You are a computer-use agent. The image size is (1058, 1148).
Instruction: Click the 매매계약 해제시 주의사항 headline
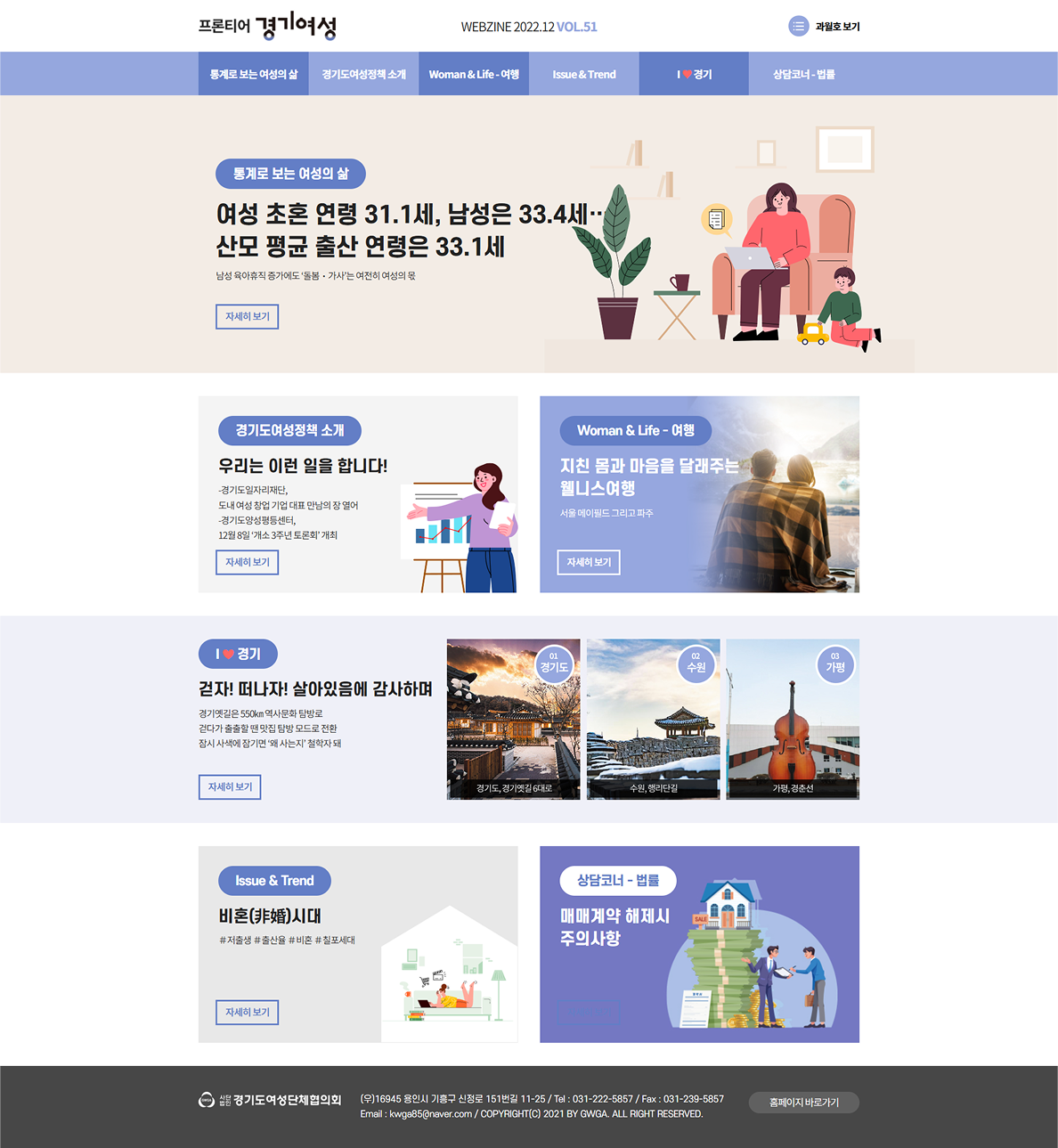[x=614, y=926]
